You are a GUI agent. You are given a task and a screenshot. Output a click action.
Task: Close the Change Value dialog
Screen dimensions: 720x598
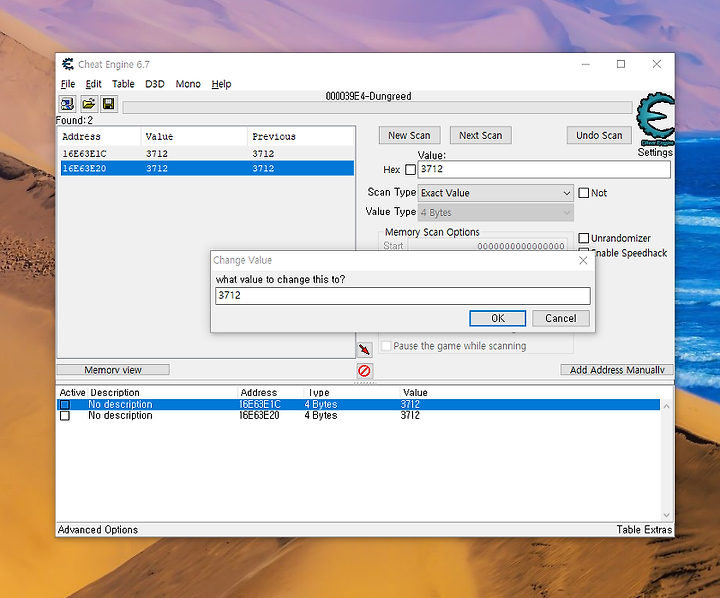click(x=583, y=260)
